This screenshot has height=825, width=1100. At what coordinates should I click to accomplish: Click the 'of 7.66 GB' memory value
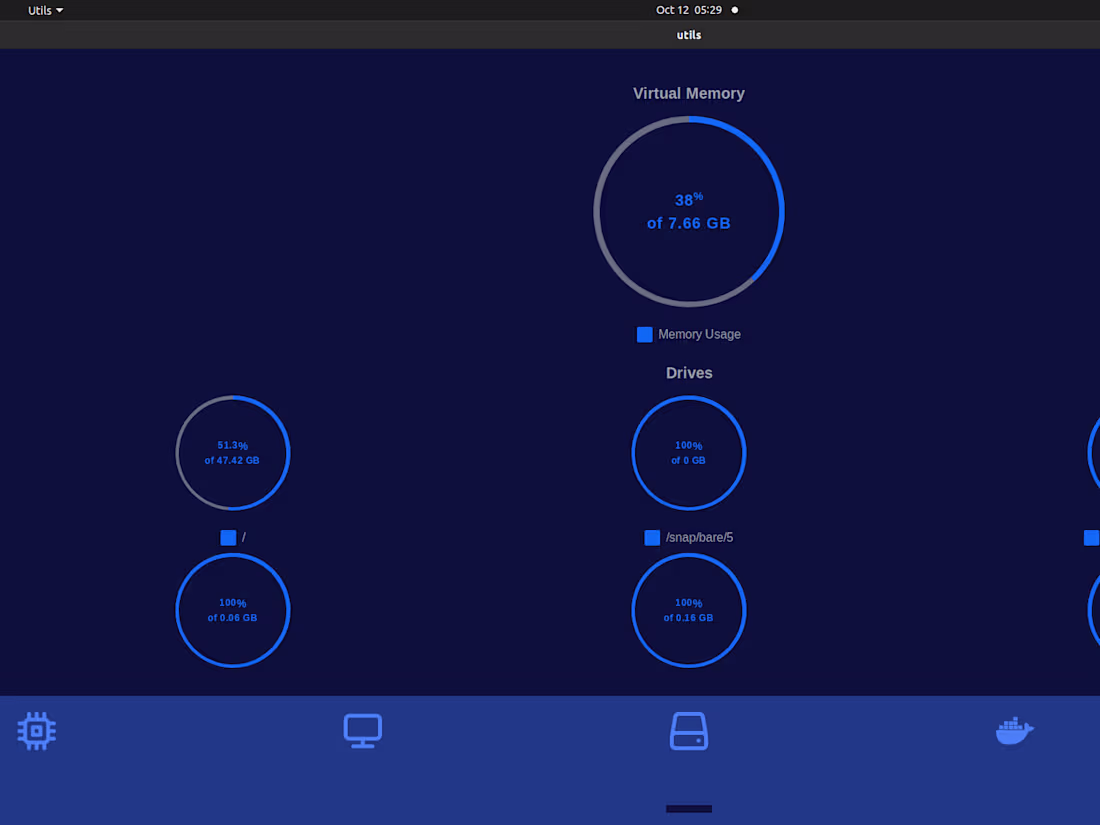tap(688, 223)
